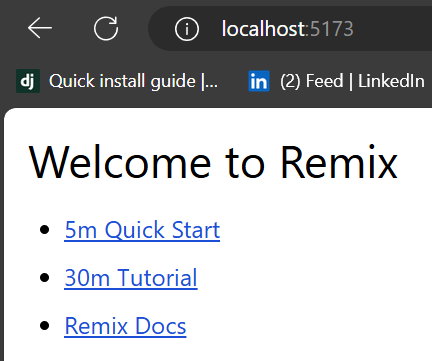Image resolution: width=432 pixels, height=361 pixels.
Task: Go back using the browser back arrow
Action: (40, 28)
